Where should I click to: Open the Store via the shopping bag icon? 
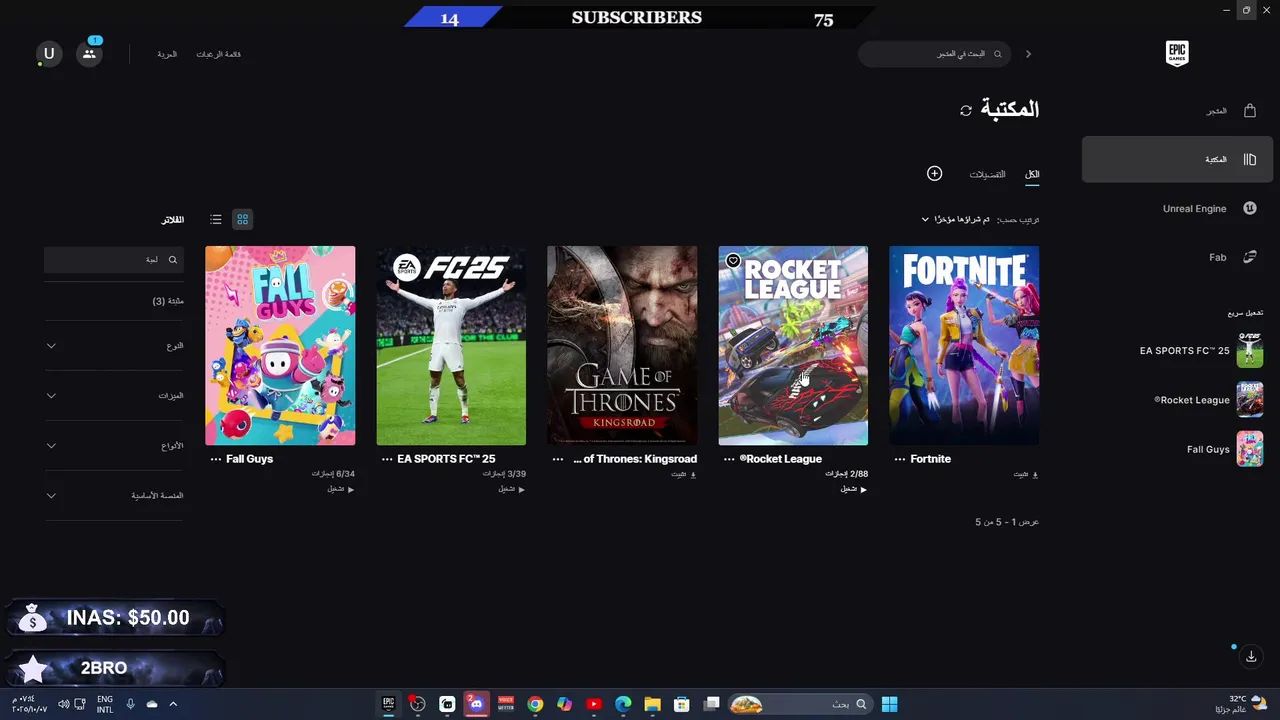tap(1250, 111)
